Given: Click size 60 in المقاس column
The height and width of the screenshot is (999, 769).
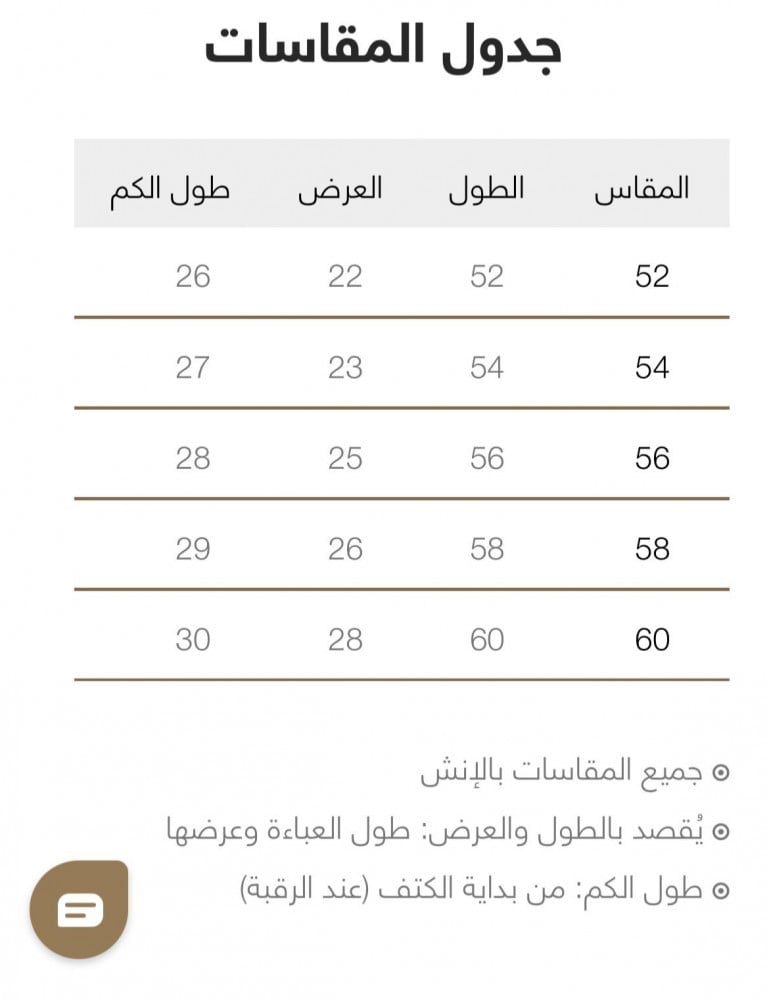Looking at the screenshot, I should pos(652,639).
